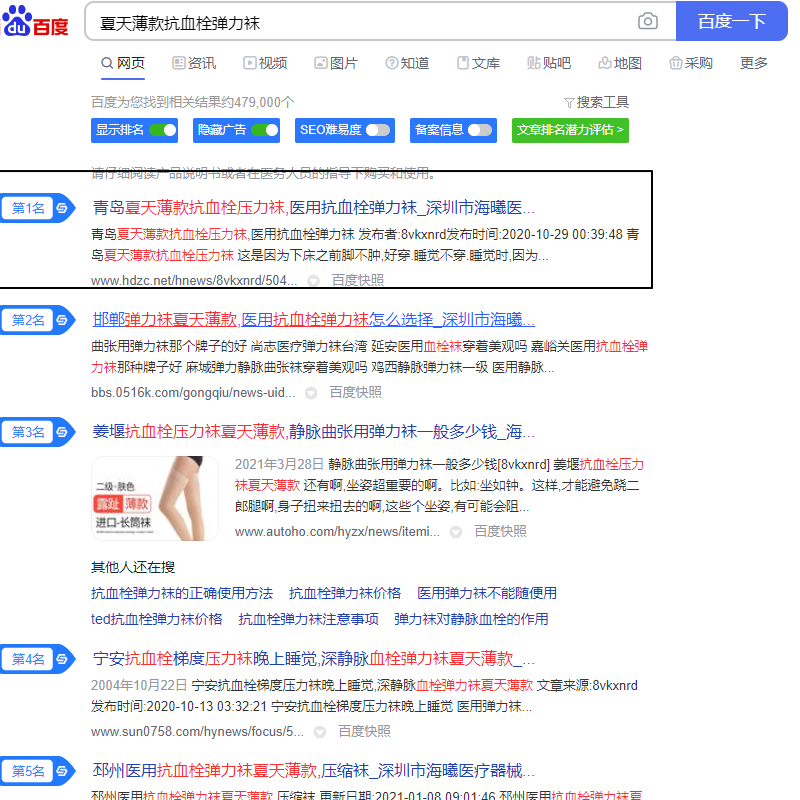Switch to the 采购 tab
The width and height of the screenshot is (800, 800).
pos(691,63)
